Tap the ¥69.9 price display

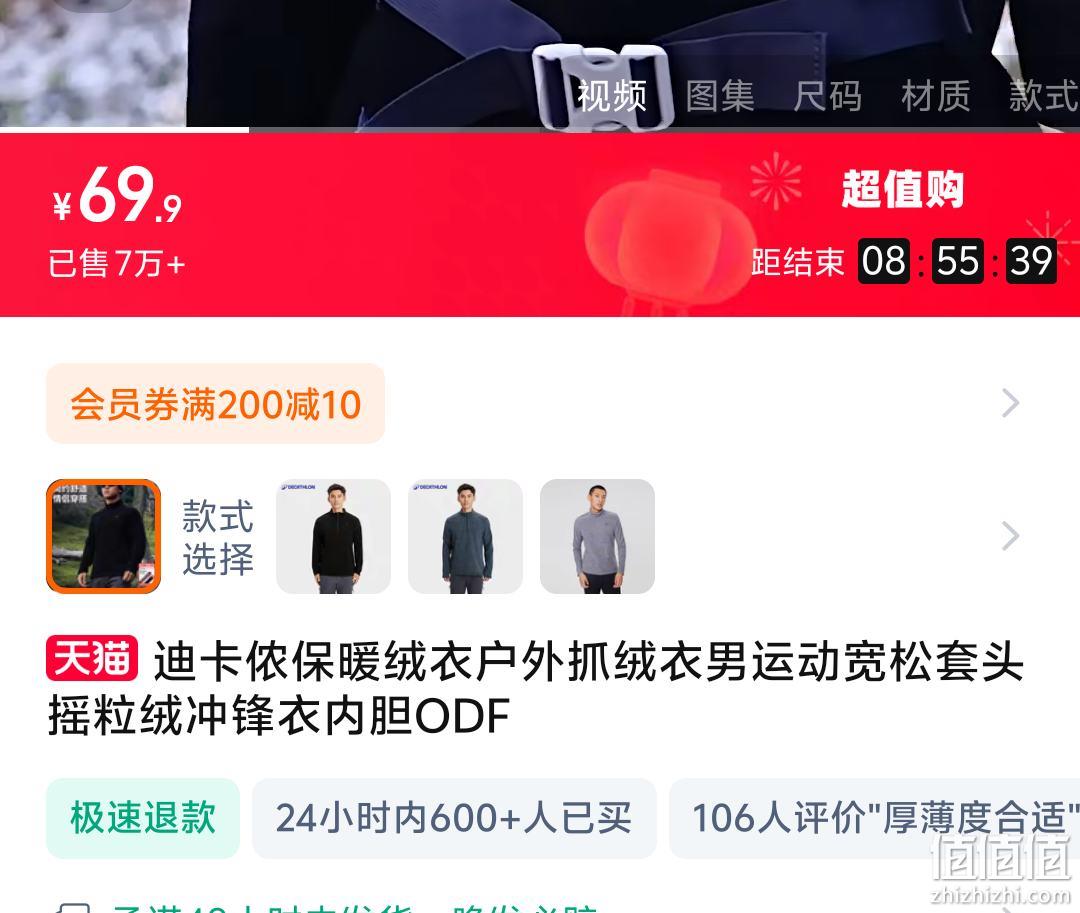pyautogui.click(x=117, y=196)
